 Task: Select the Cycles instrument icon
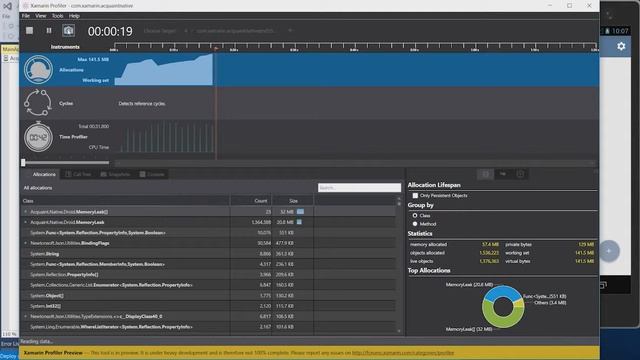38,103
